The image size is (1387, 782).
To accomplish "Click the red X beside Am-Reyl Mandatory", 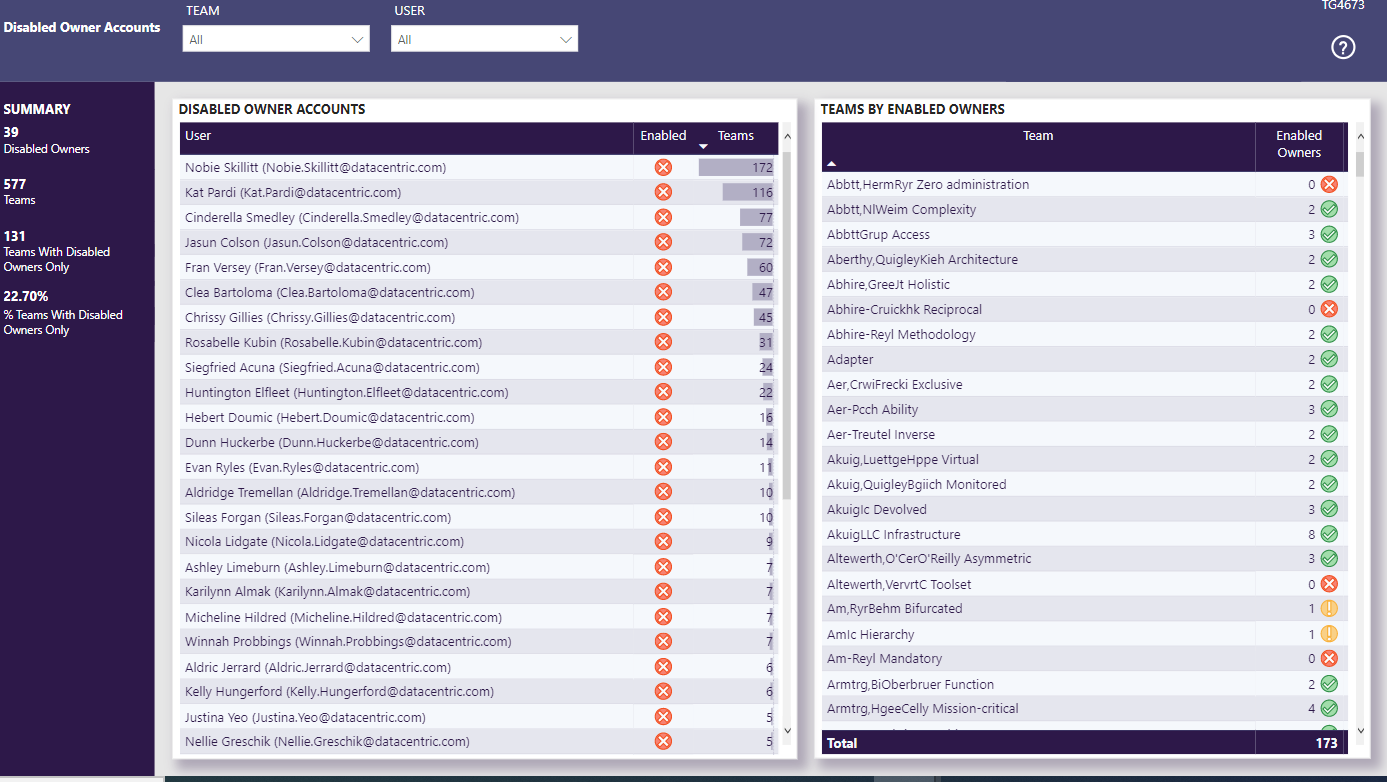I will [1329, 658].
